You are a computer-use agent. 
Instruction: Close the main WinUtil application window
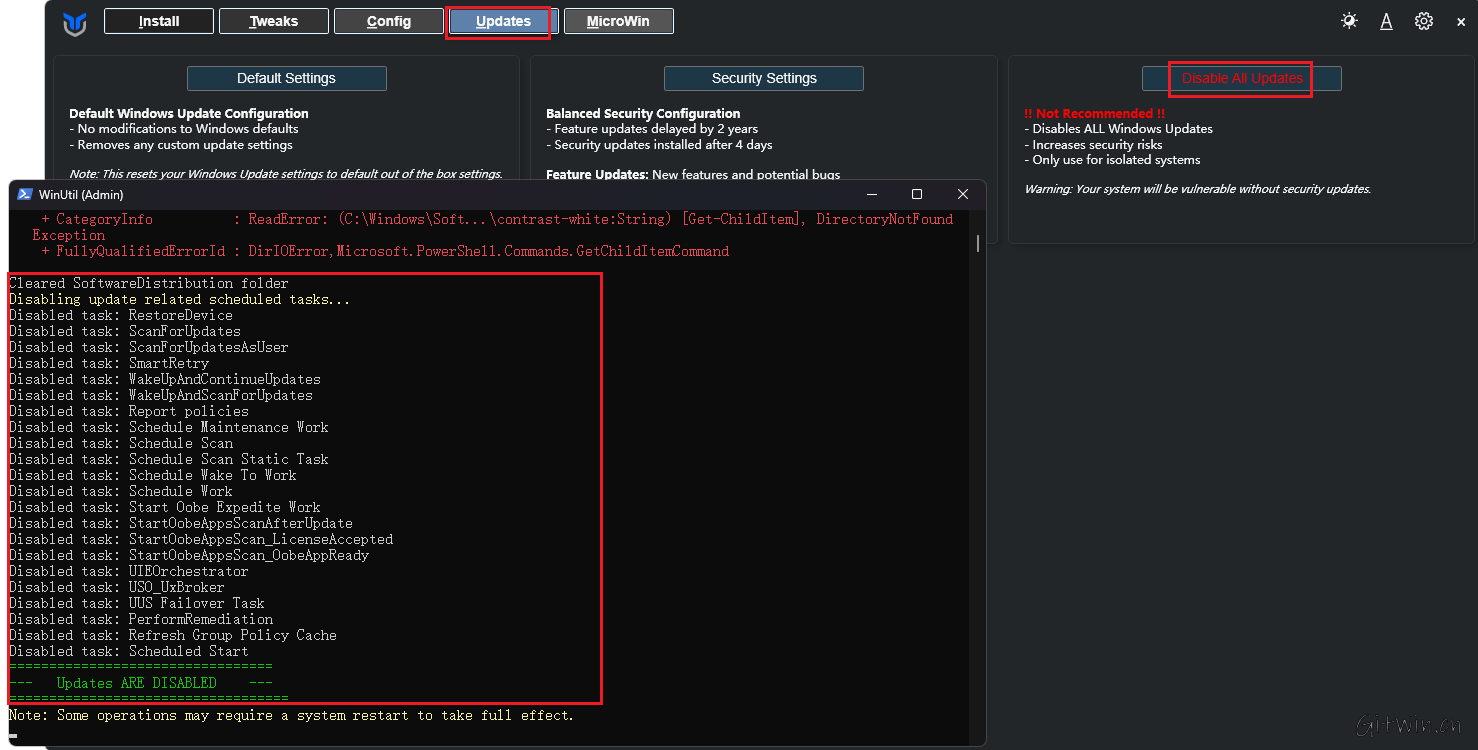click(1461, 22)
